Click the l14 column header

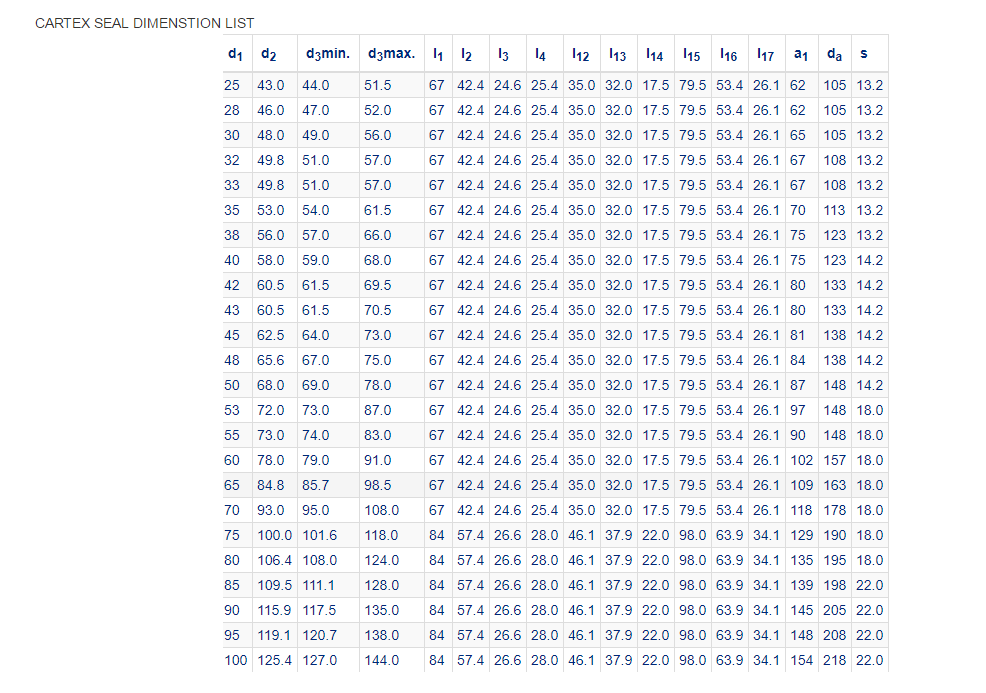tap(655, 55)
